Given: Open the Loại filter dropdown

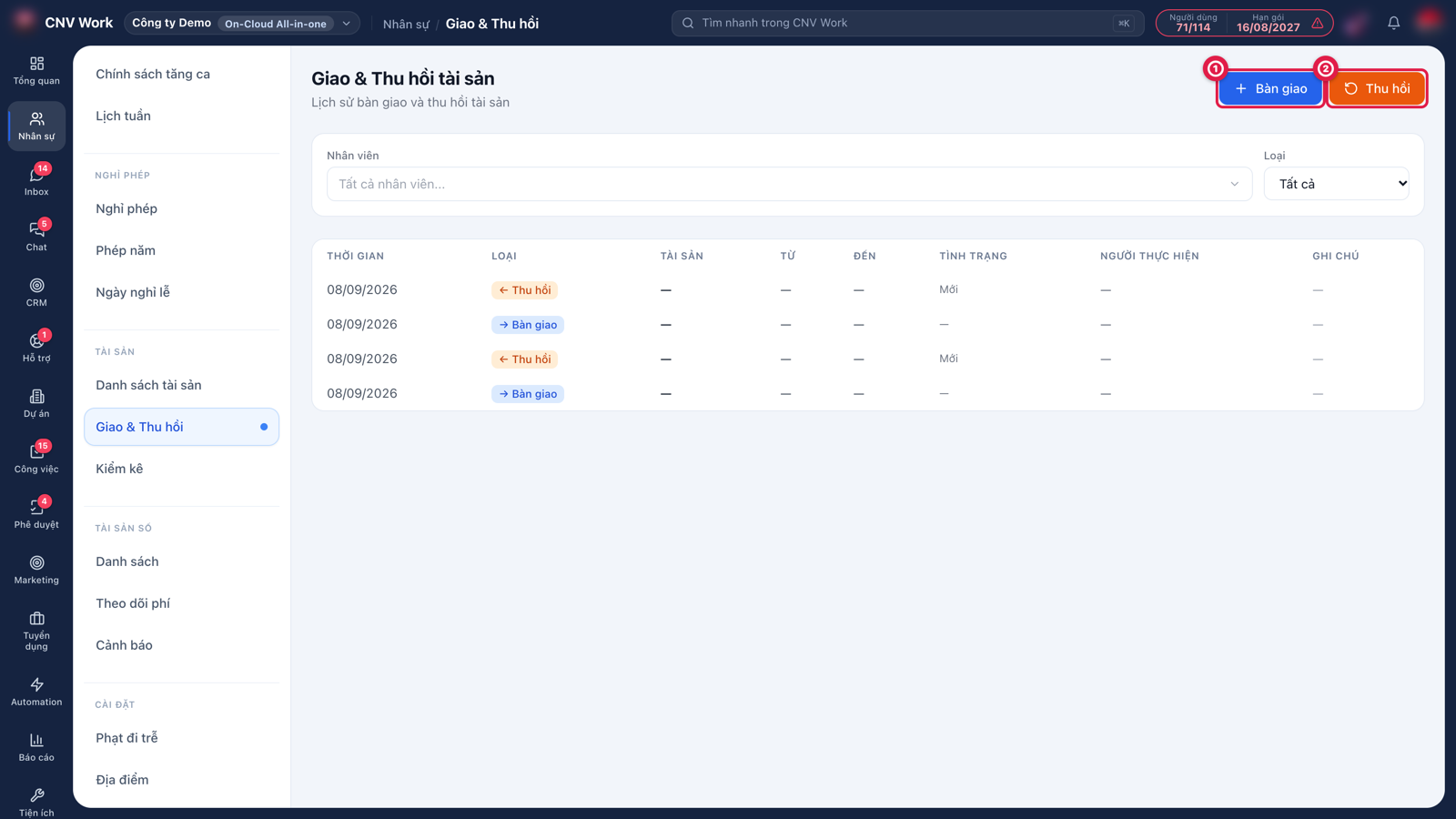Looking at the screenshot, I should [1336, 184].
